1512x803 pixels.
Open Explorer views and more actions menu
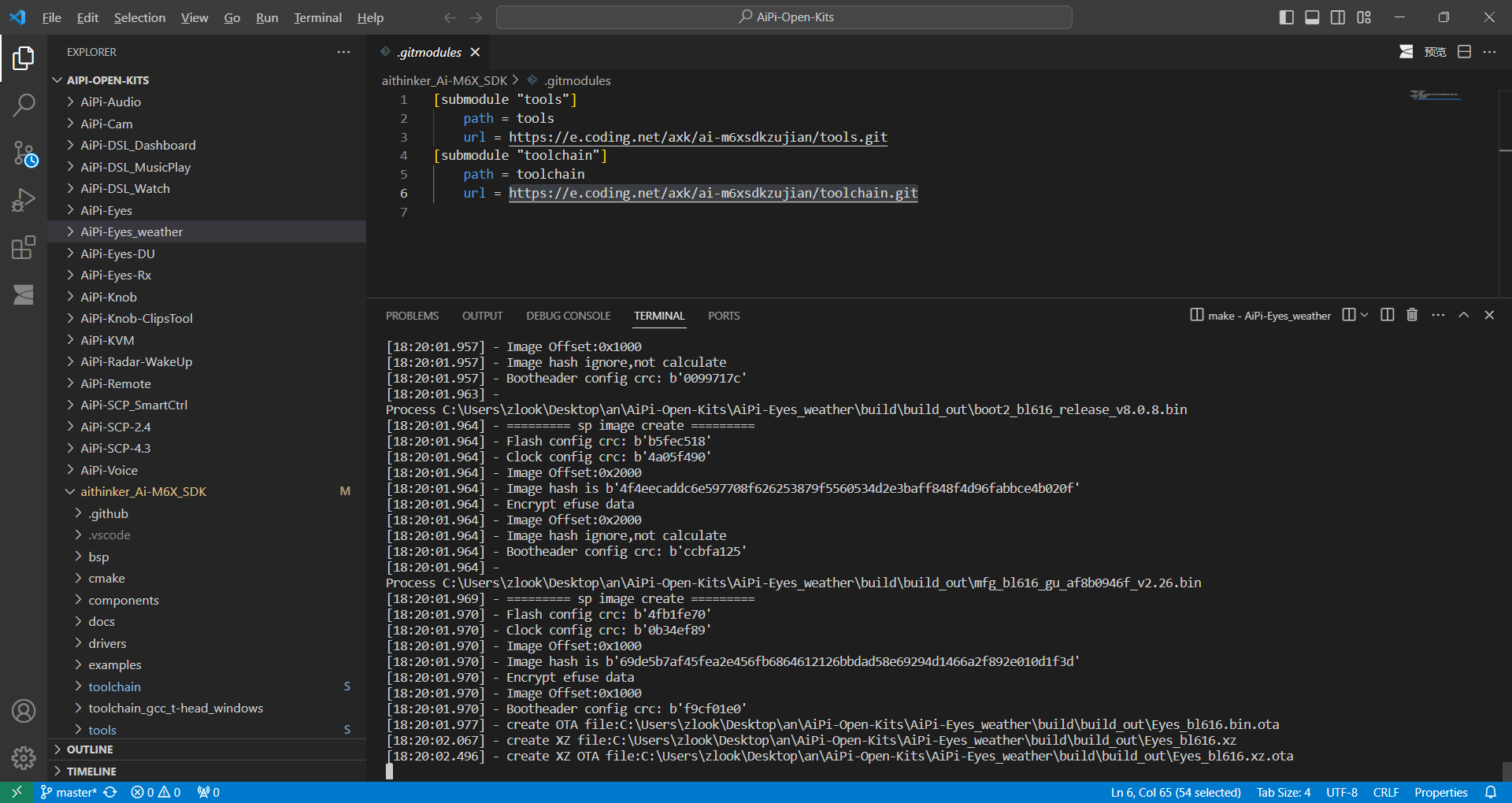[x=343, y=52]
